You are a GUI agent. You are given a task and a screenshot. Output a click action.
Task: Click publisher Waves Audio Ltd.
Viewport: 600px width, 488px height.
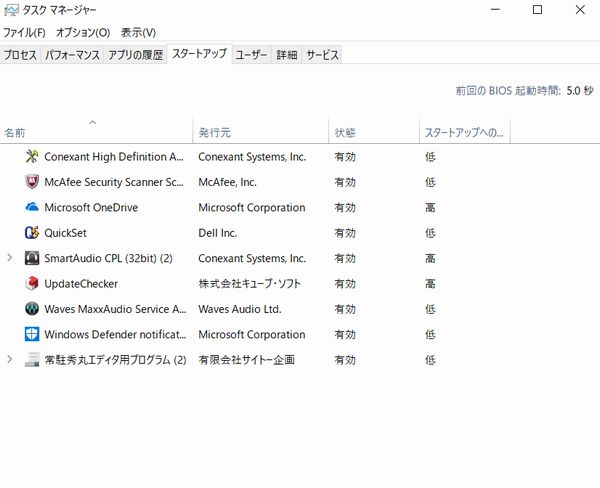click(x=240, y=309)
